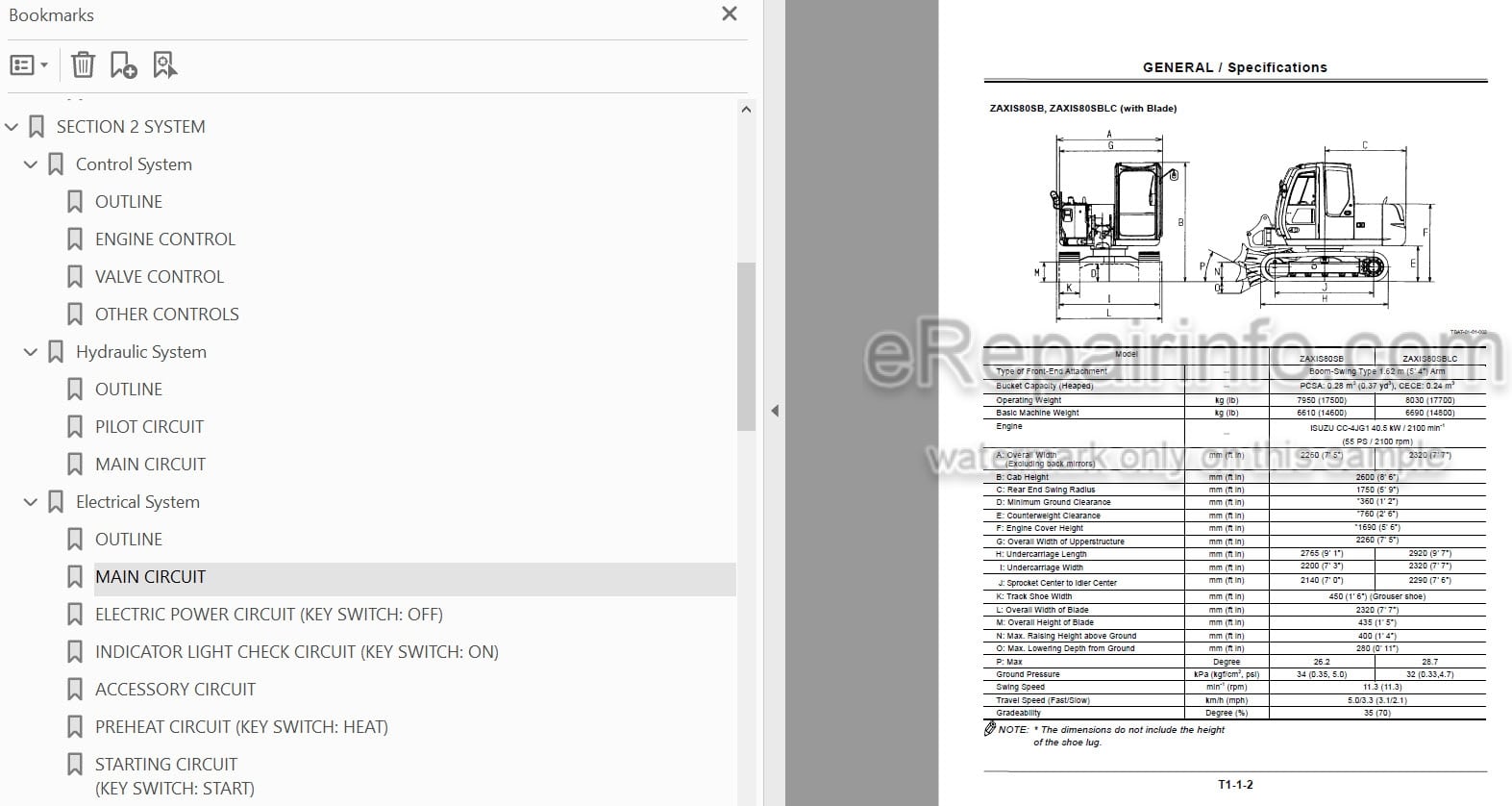Click bookmark icon beside PREHEAT CIRCUIT
The image size is (1512, 806).
pyautogui.click(x=75, y=727)
